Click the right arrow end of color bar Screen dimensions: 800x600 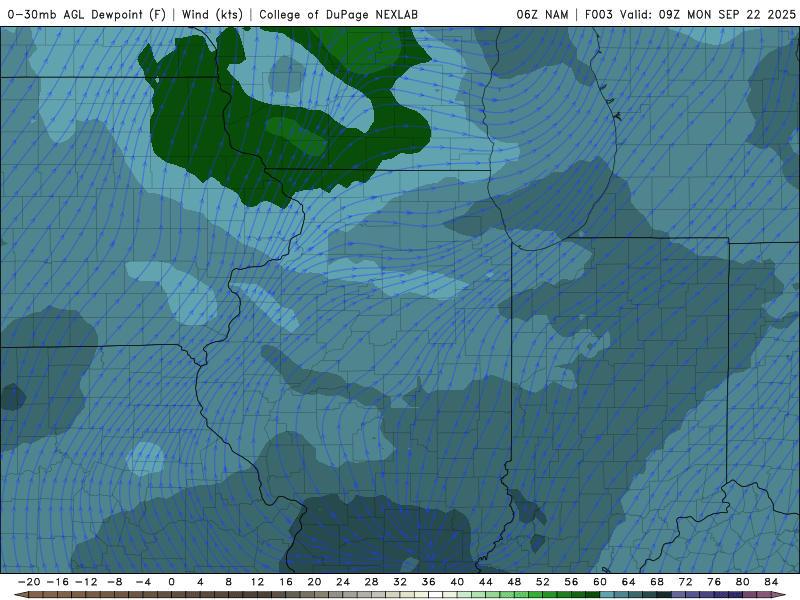pos(780,595)
